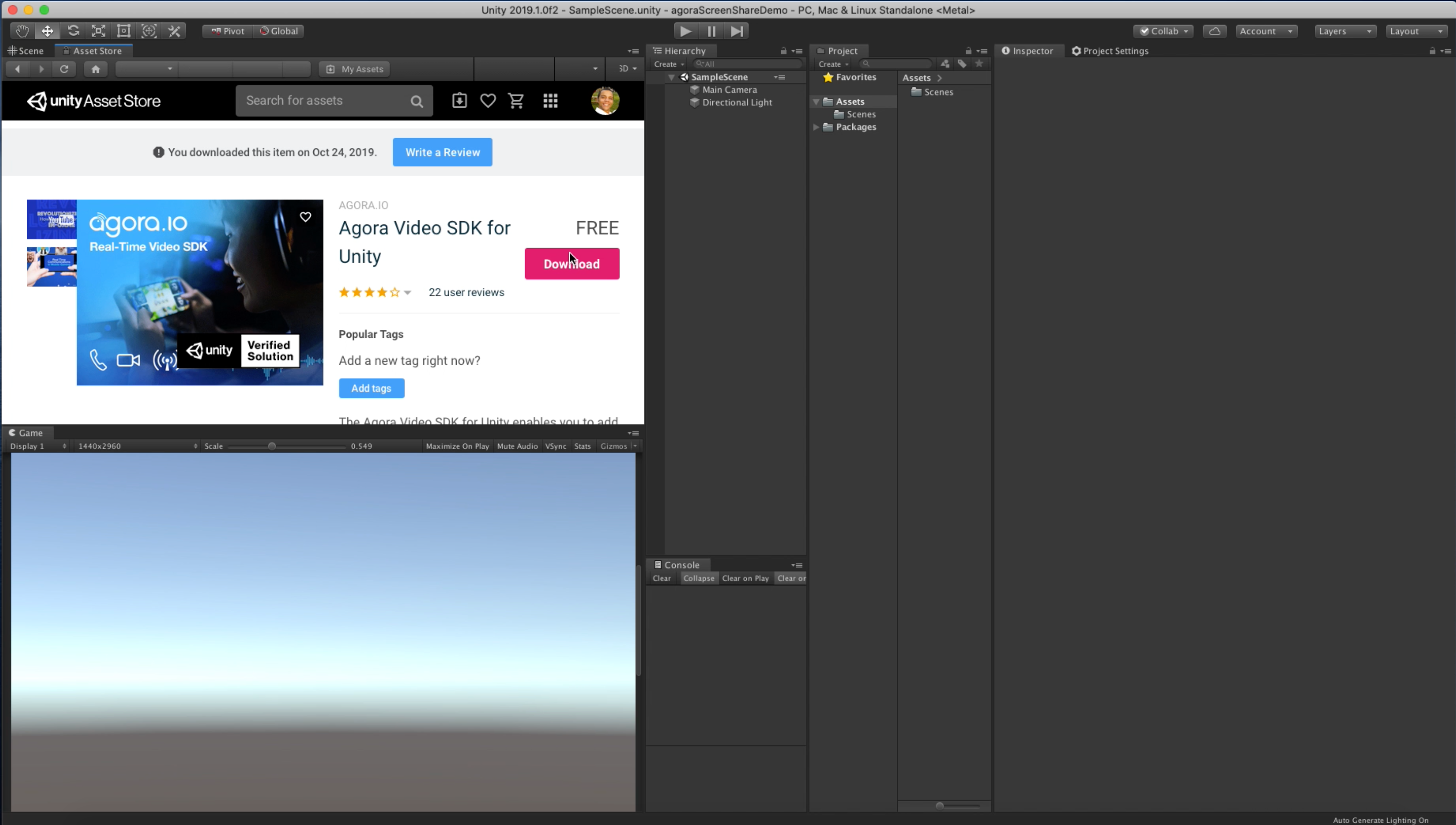
Task: Click the pink Download button
Action: pyautogui.click(x=572, y=264)
